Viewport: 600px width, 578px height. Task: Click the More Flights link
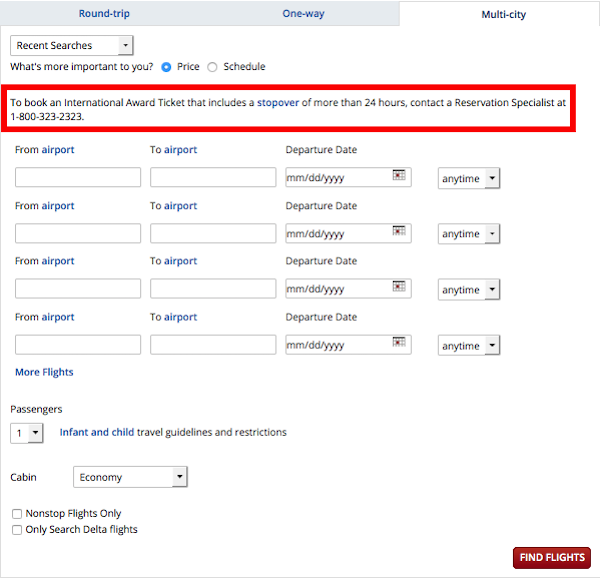coord(44,372)
